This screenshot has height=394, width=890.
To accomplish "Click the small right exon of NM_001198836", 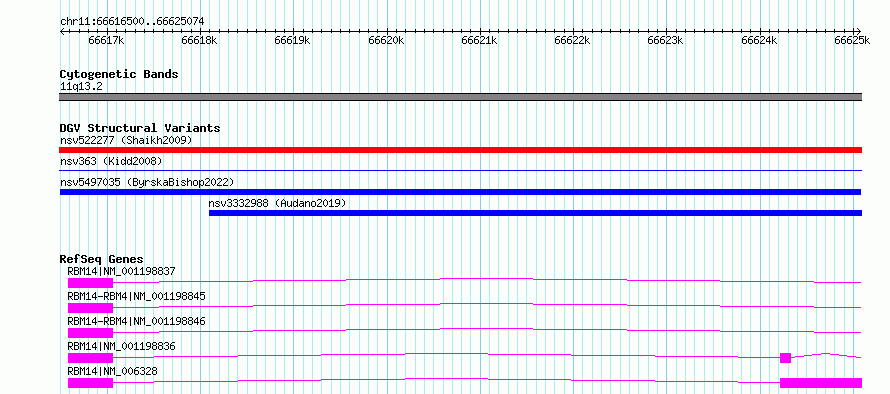I will (786, 358).
